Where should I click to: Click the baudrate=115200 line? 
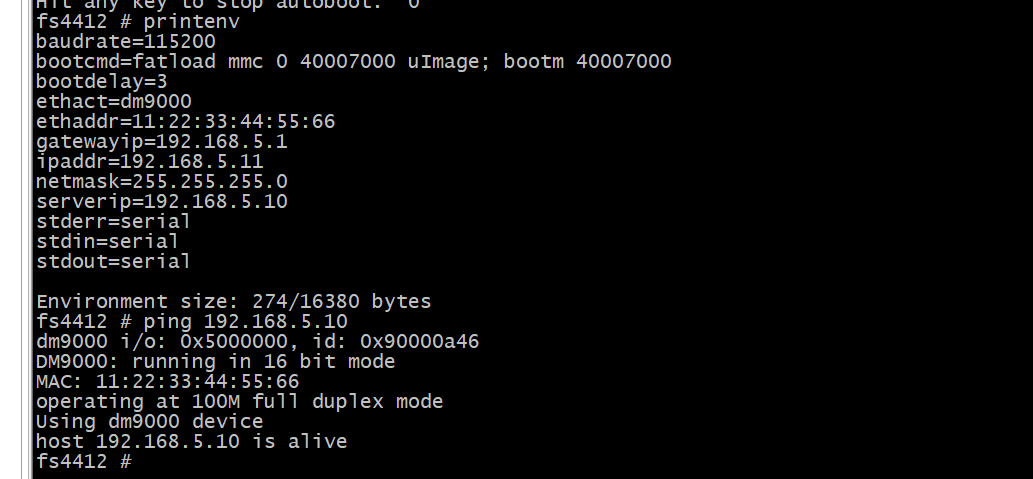pos(126,42)
